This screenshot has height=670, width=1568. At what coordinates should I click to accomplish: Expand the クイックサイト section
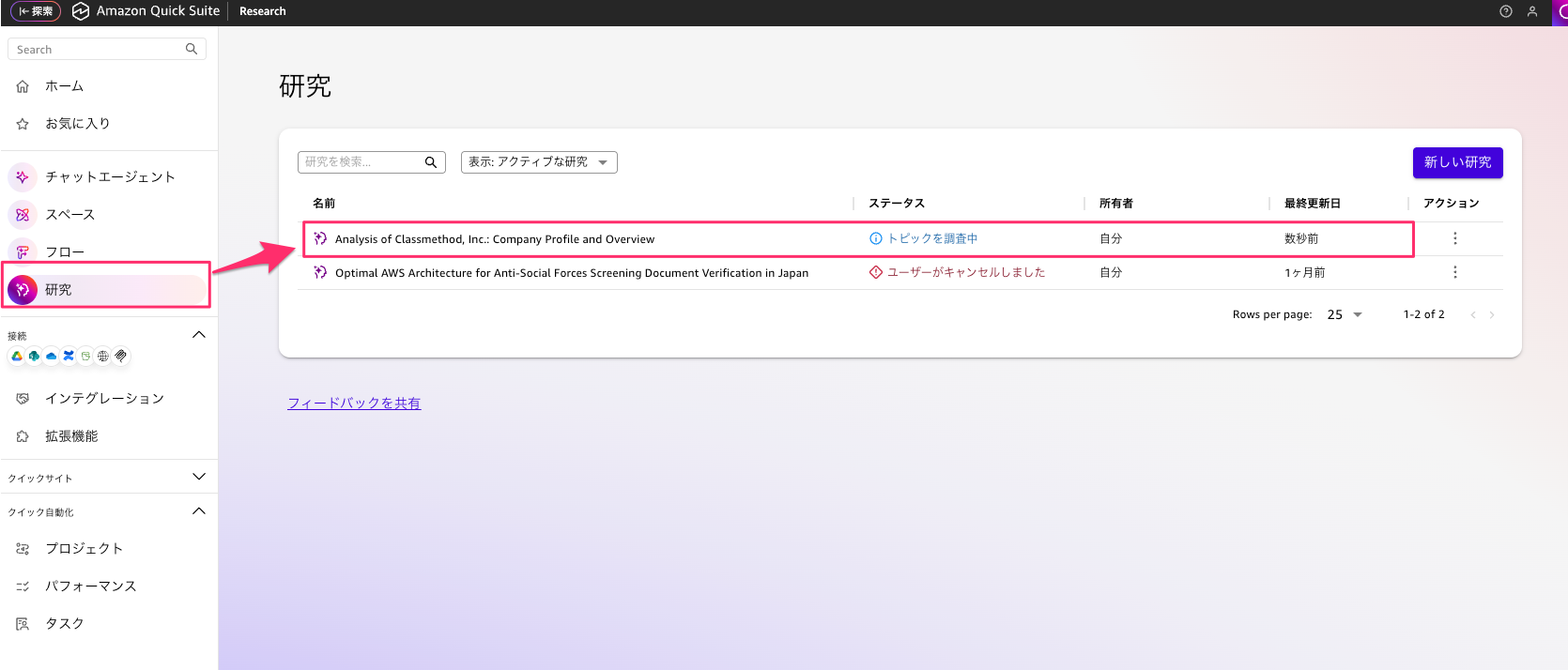tap(199, 477)
